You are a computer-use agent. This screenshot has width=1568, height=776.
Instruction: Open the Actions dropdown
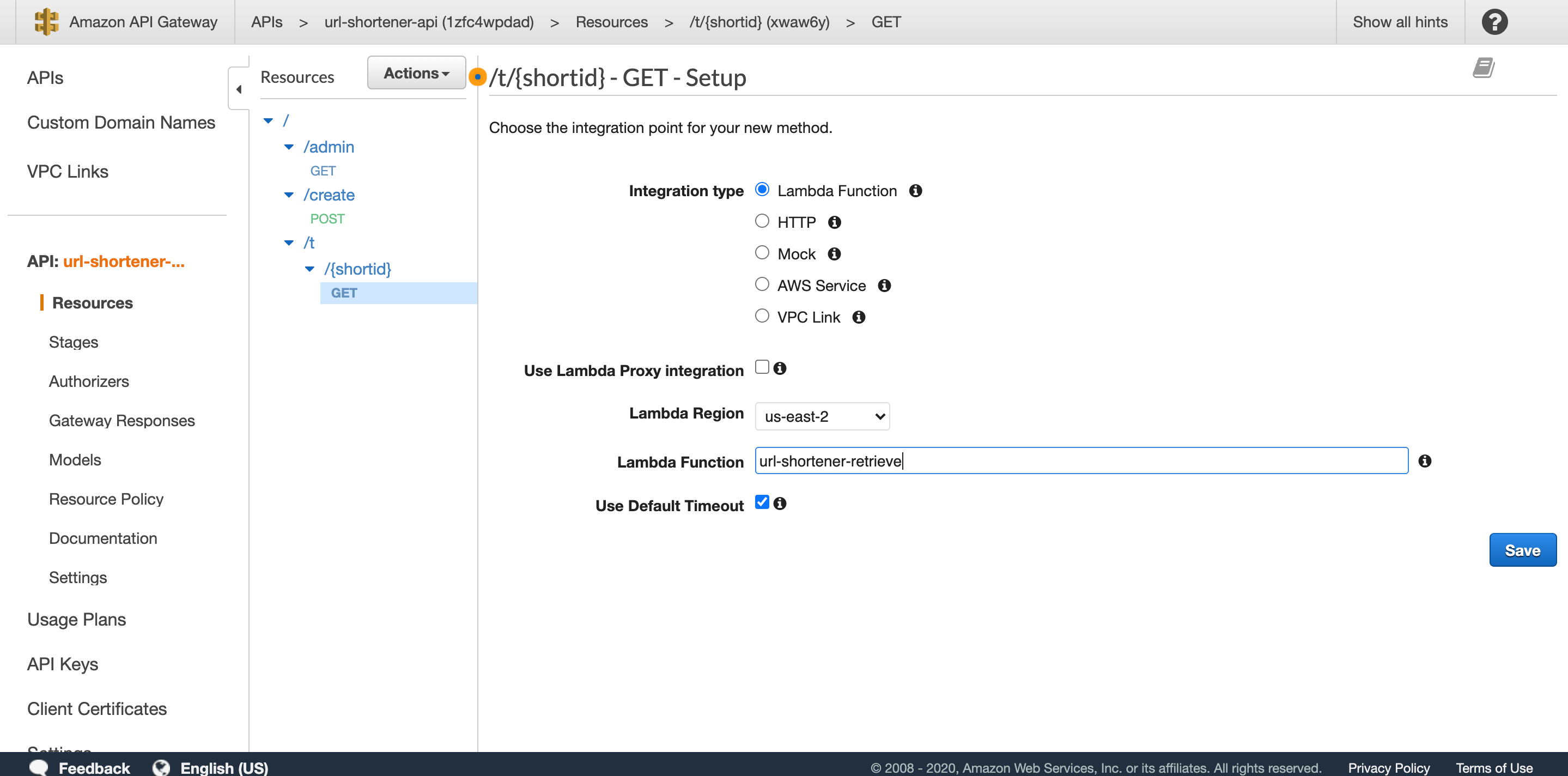(x=416, y=72)
